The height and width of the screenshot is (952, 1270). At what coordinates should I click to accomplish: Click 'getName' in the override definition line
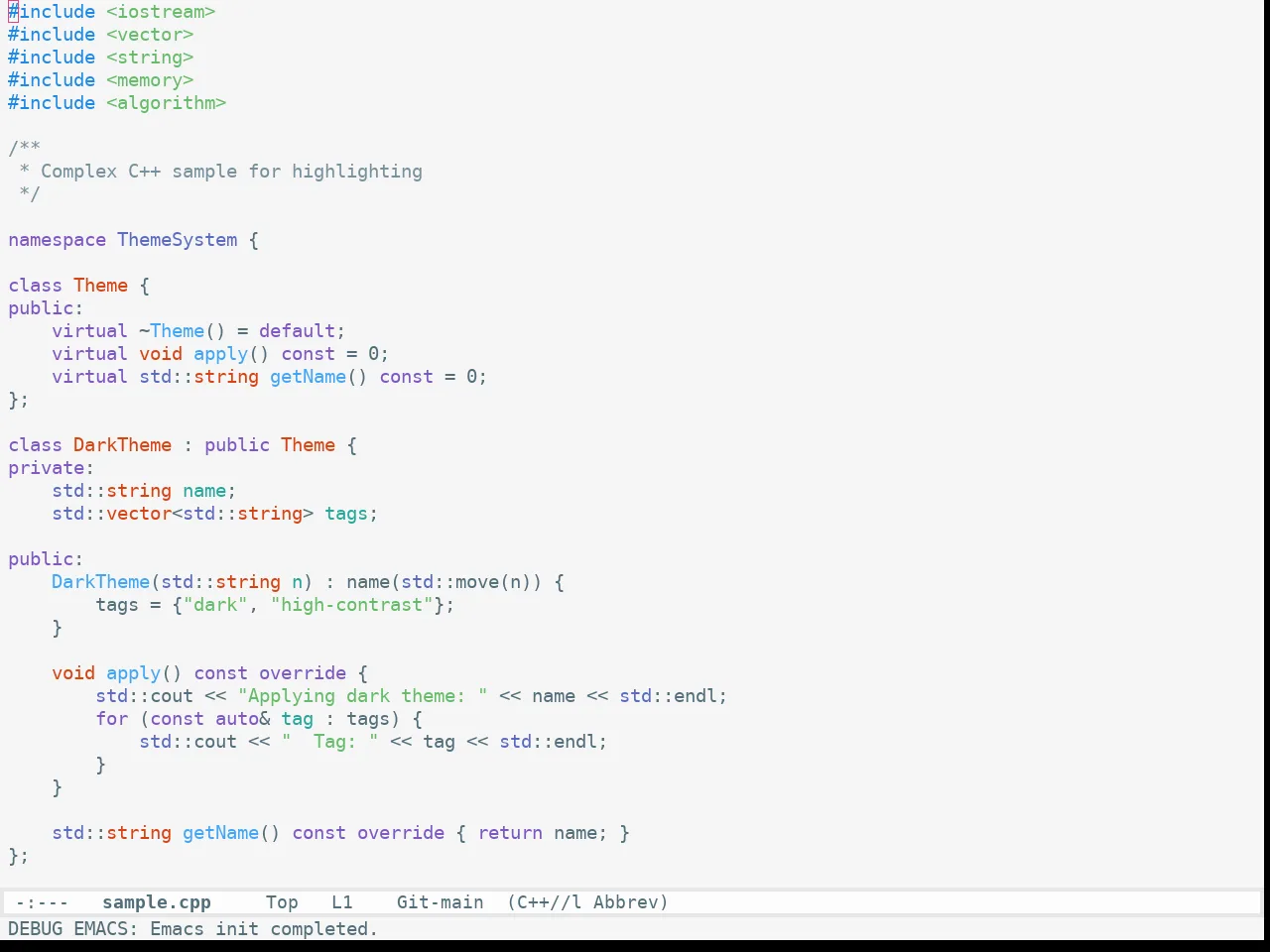coord(221,833)
